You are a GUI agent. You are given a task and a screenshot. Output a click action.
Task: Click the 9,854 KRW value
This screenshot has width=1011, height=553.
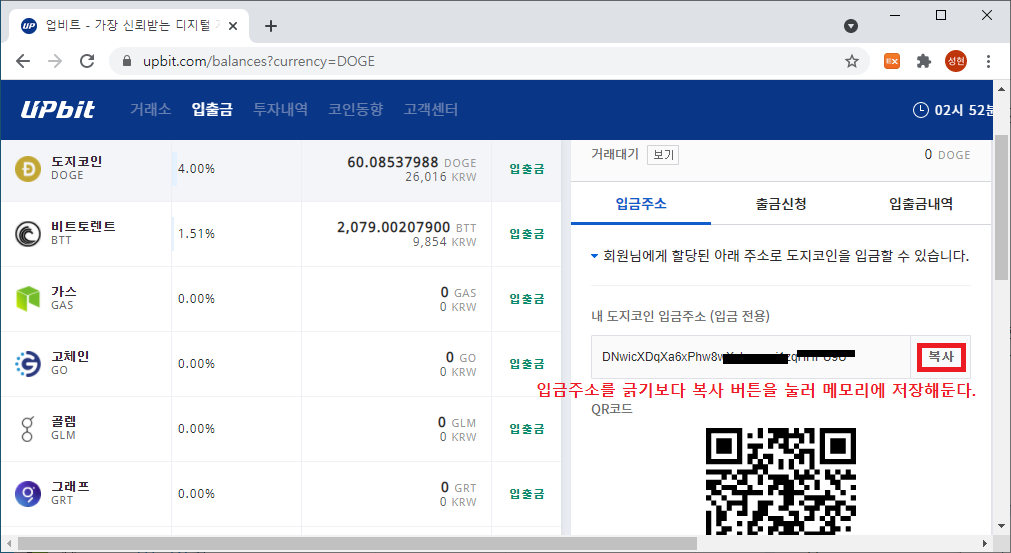click(x=444, y=242)
